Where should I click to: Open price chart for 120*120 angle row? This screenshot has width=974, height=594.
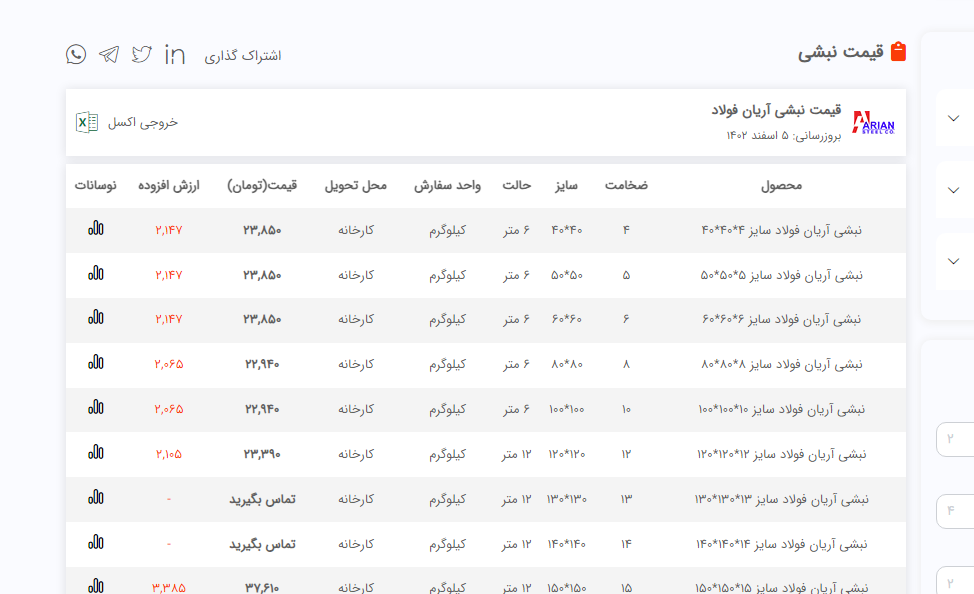96,453
